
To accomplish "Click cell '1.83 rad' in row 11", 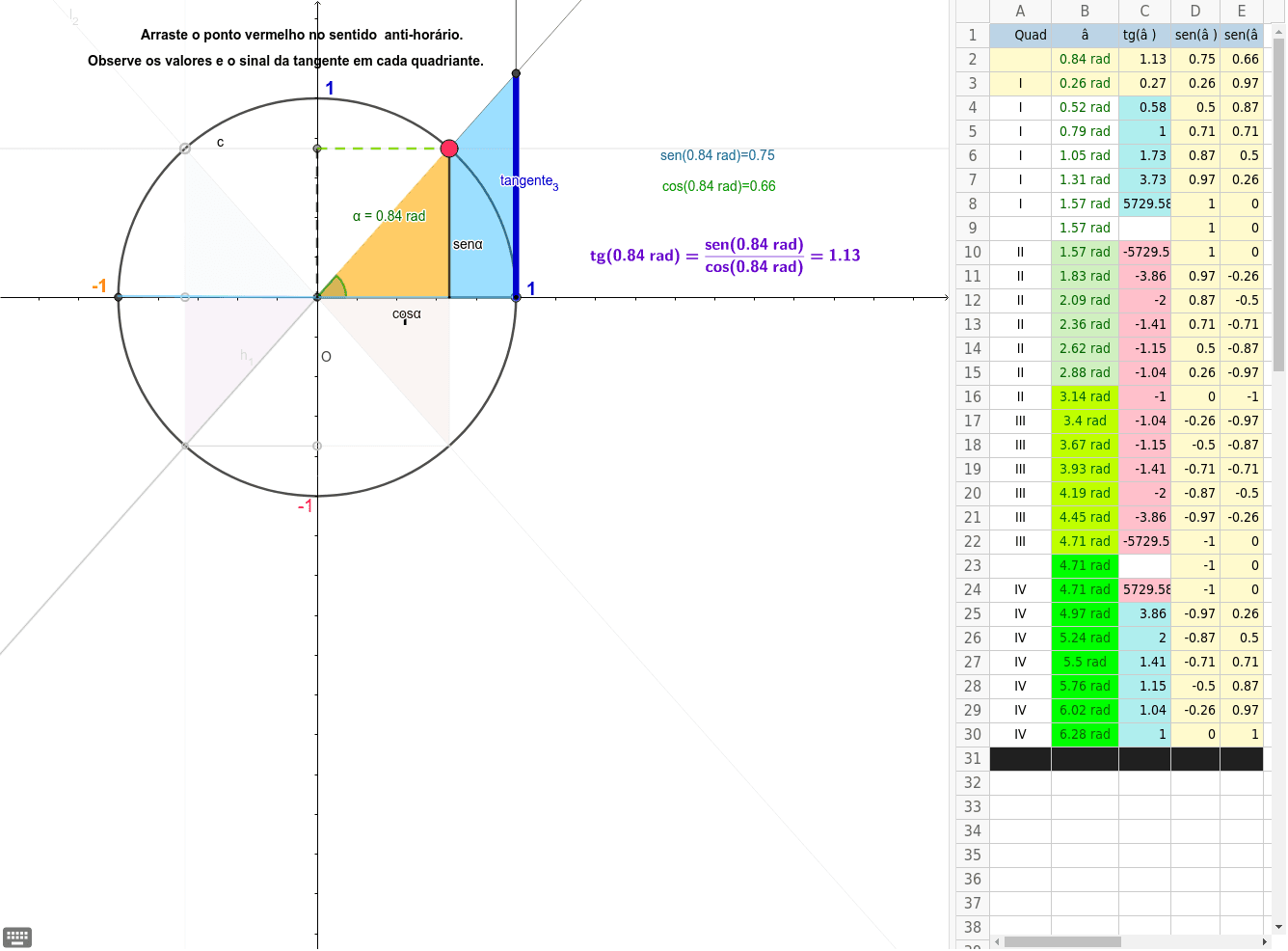I will click(x=1085, y=276).
